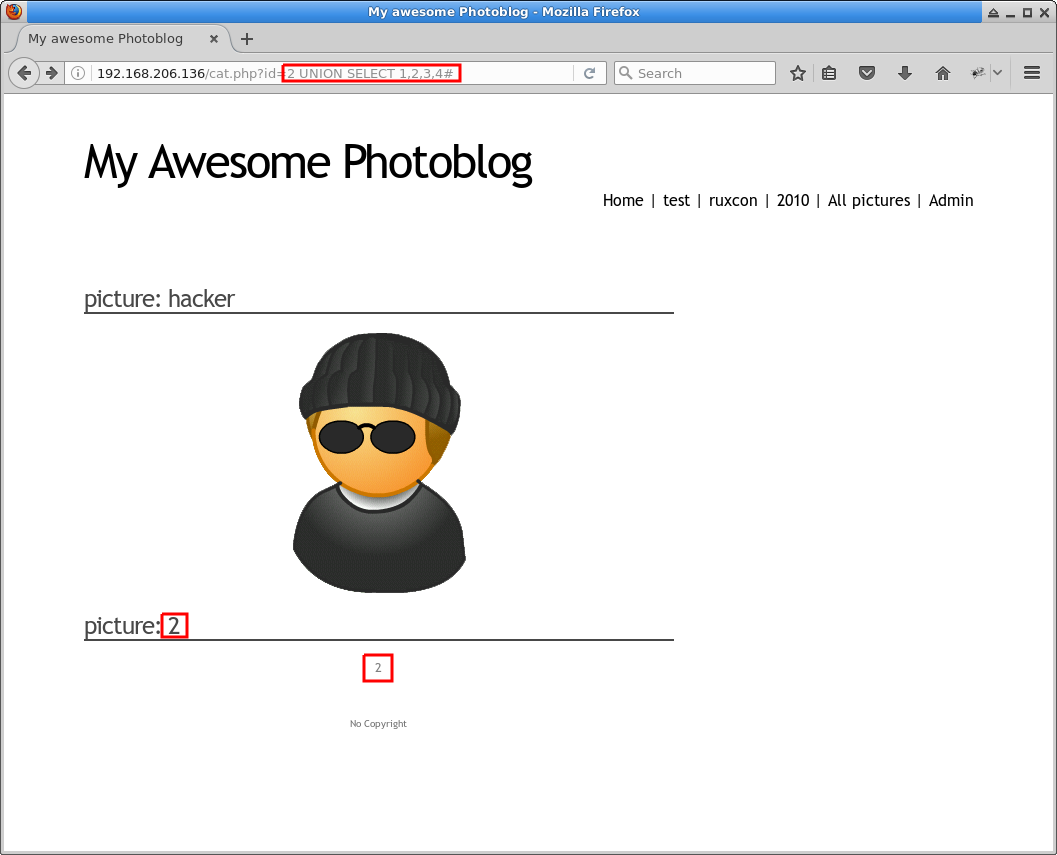Click the eject-style titlebar button
The width and height of the screenshot is (1057, 855).
click(993, 12)
